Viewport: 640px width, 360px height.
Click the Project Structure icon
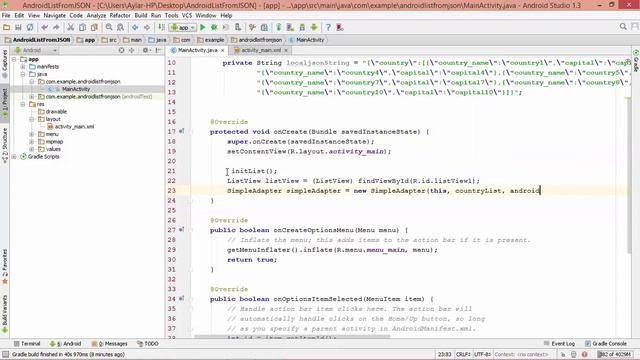point(264,27)
